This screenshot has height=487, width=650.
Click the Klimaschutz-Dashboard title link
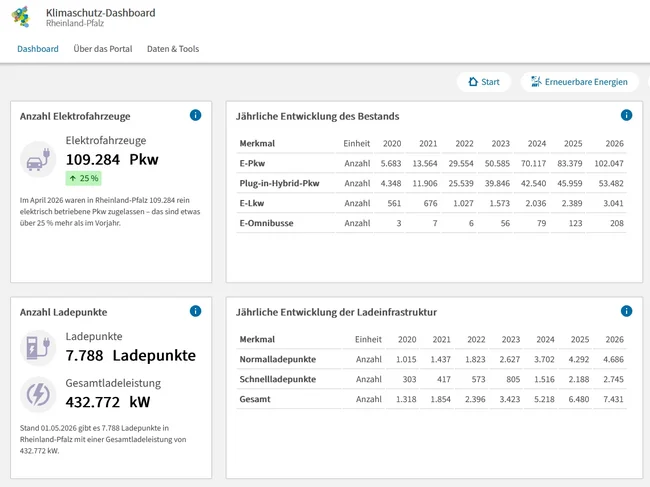[101, 13]
